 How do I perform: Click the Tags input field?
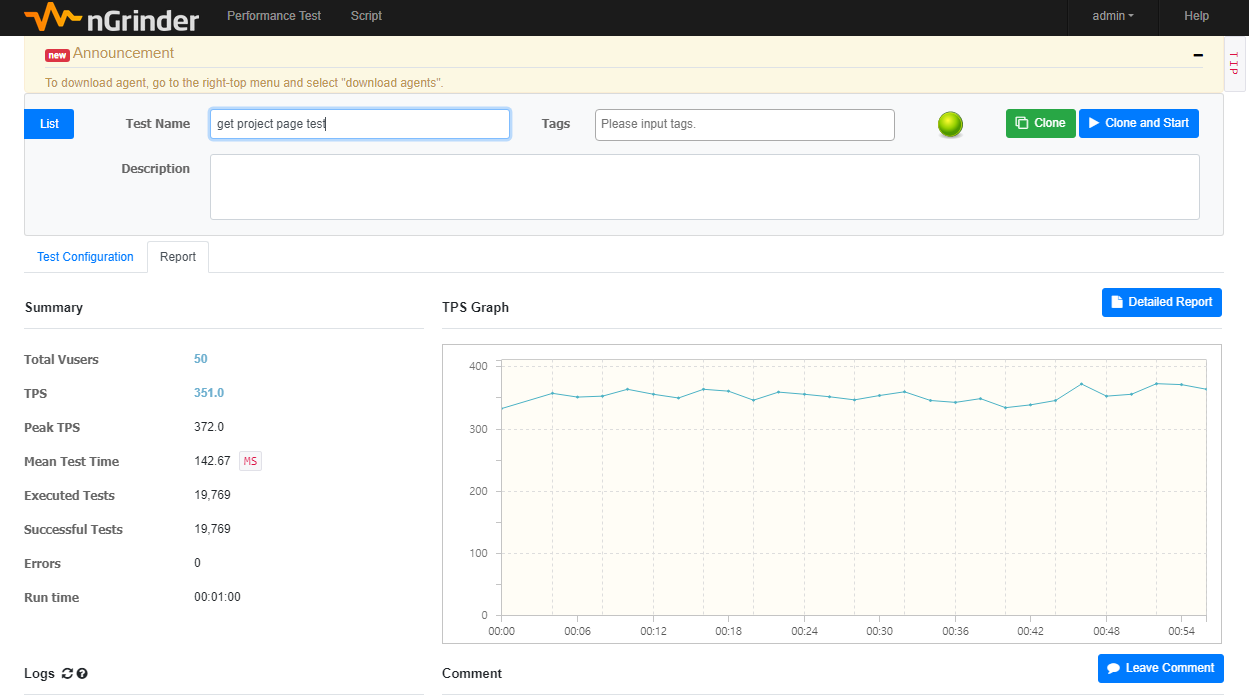point(745,125)
